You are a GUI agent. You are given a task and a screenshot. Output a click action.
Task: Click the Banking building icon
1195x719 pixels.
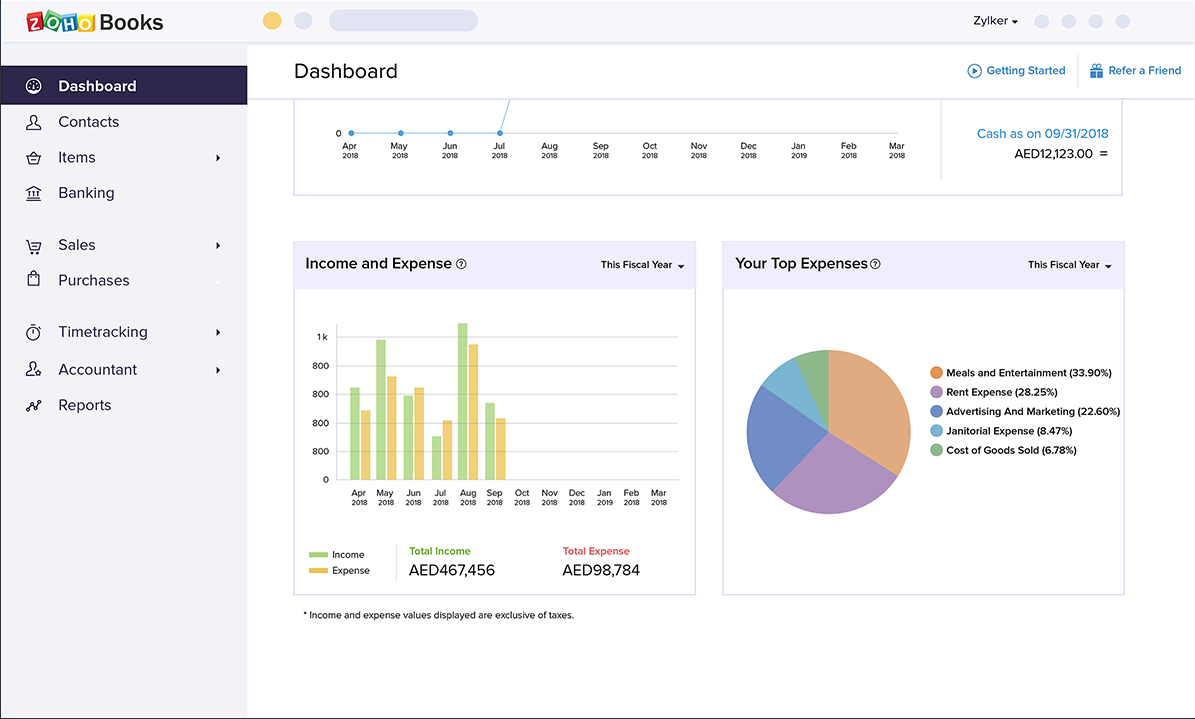click(34, 193)
